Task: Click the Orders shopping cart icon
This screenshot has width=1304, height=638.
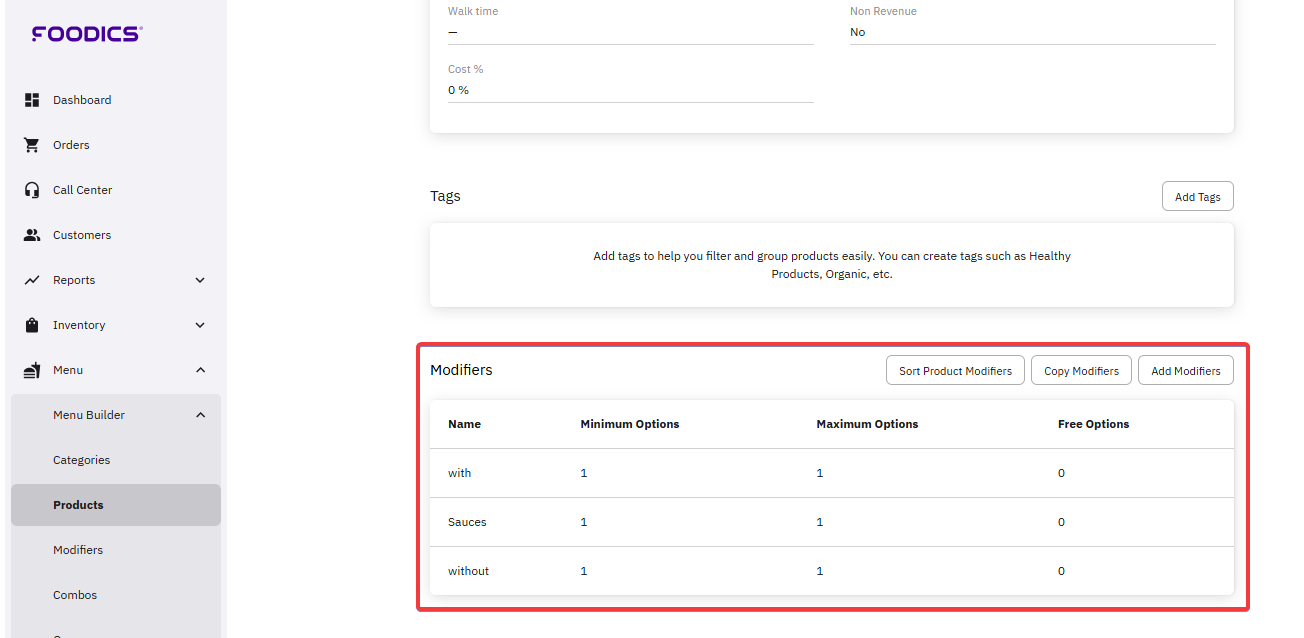Action: [x=32, y=145]
